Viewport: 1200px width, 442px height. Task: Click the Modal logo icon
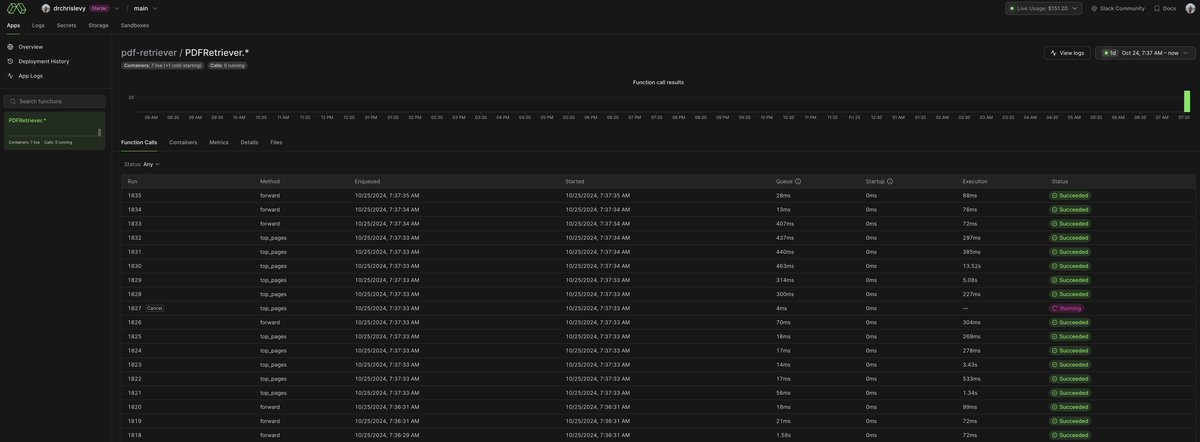(x=16, y=8)
